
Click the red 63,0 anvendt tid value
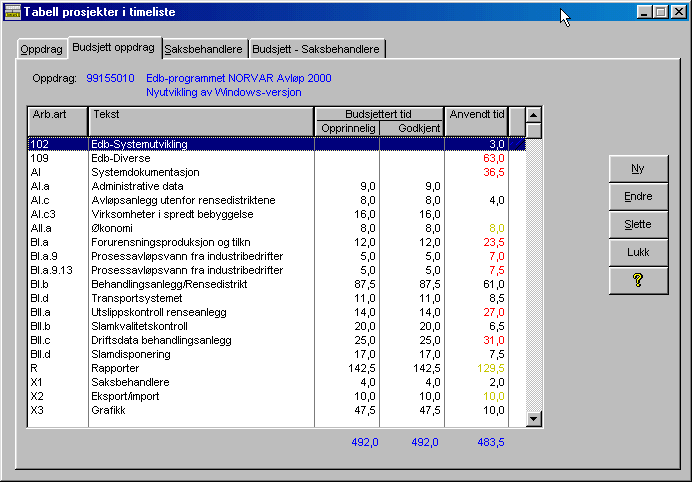494,158
